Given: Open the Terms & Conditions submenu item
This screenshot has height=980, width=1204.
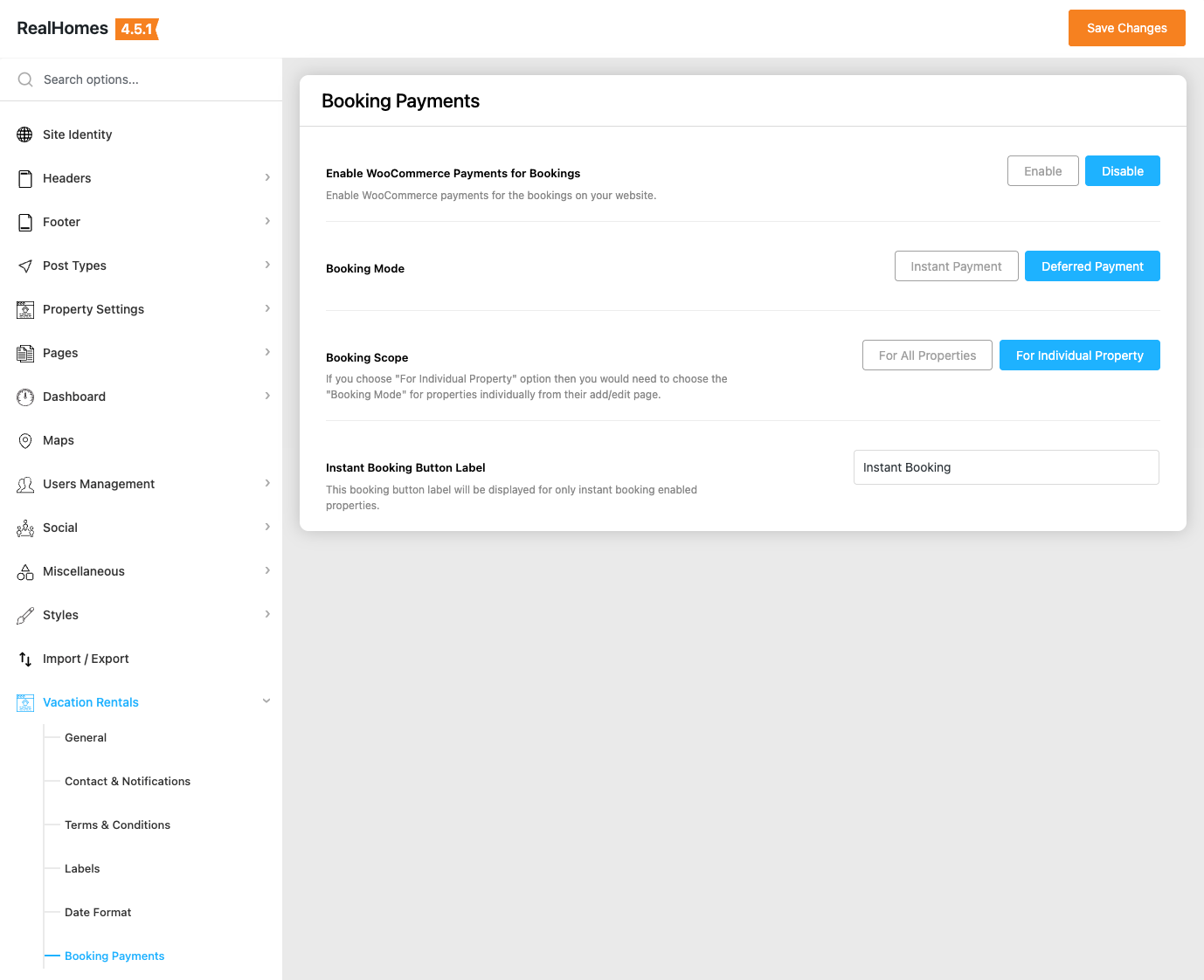Looking at the screenshot, I should 117,825.
